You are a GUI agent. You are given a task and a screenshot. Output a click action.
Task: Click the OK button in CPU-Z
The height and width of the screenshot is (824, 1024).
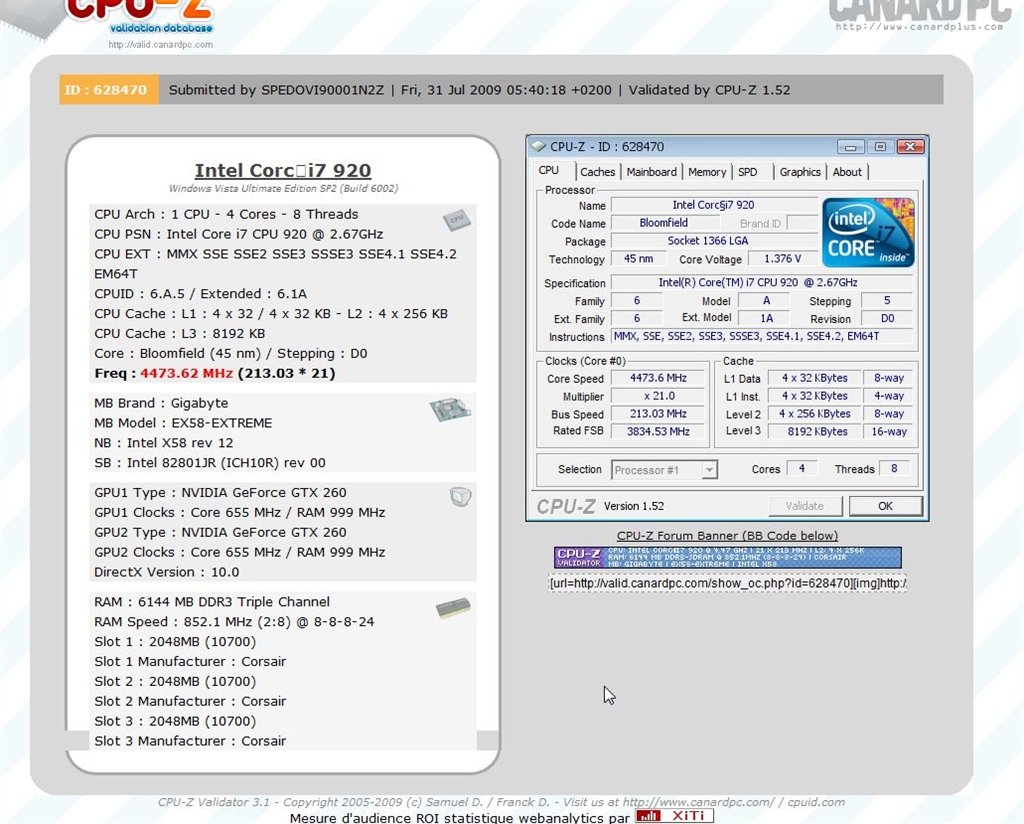pos(886,506)
